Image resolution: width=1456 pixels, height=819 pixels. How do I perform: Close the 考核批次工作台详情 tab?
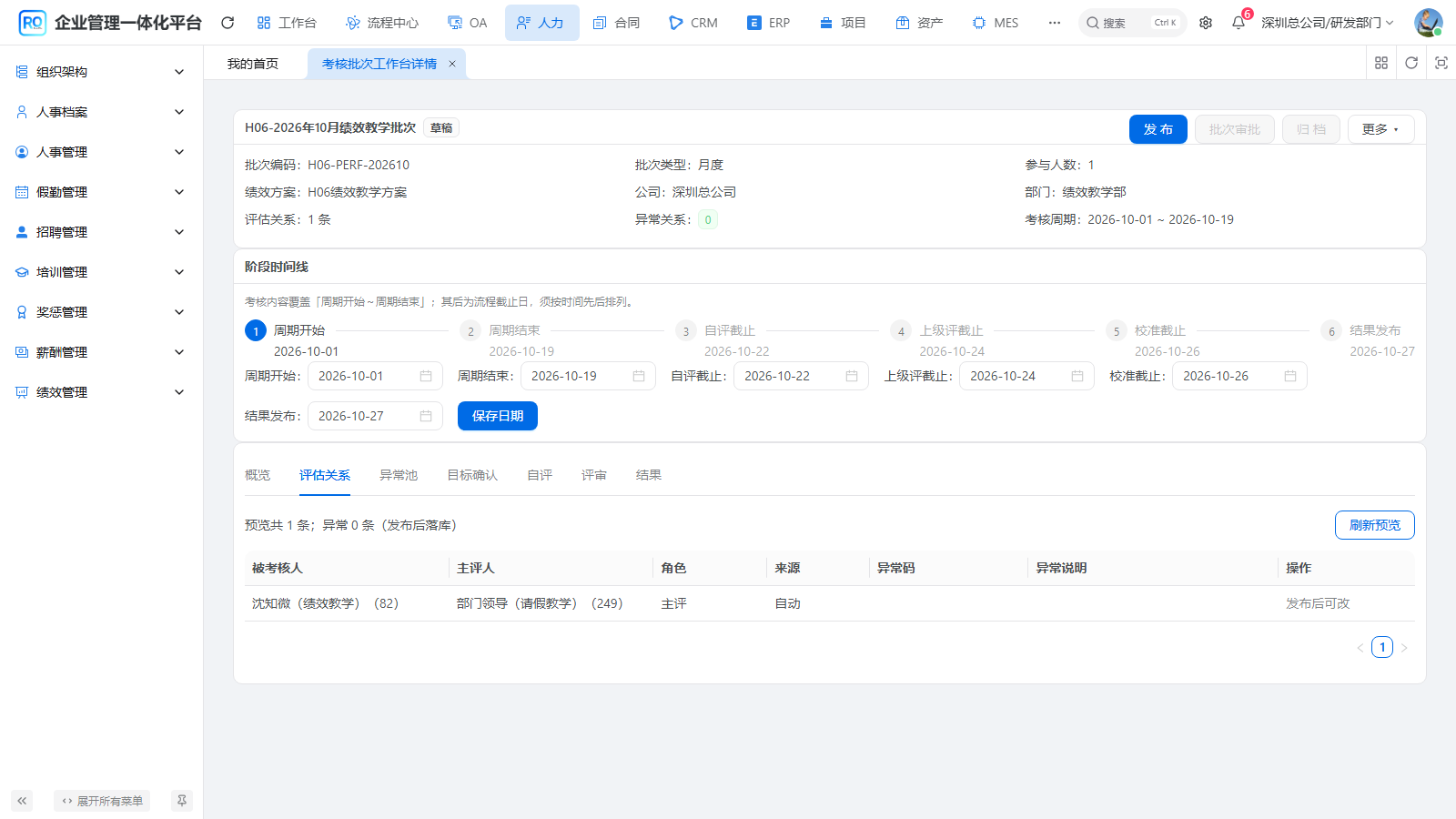point(452,64)
